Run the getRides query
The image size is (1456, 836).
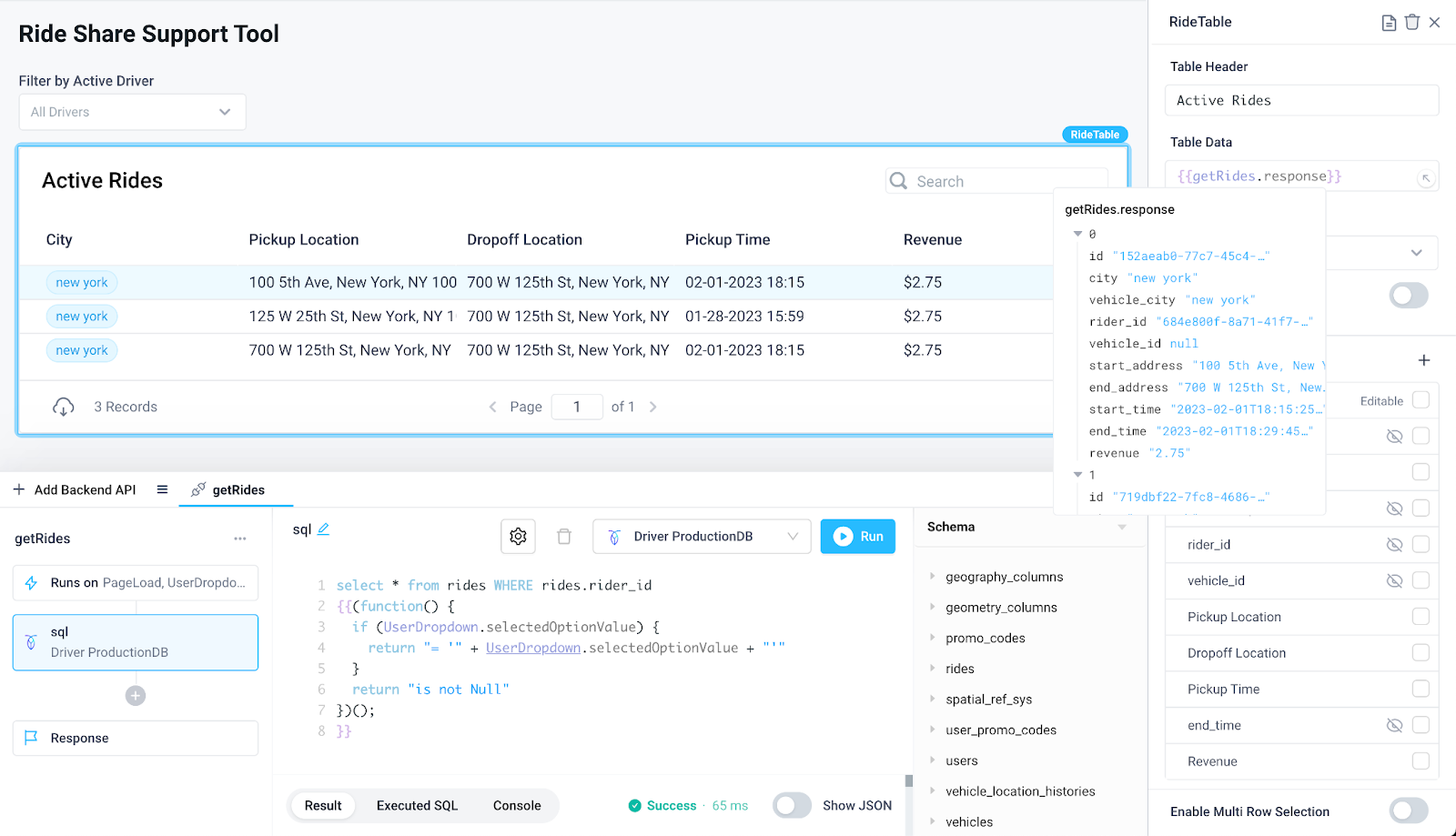click(x=856, y=536)
